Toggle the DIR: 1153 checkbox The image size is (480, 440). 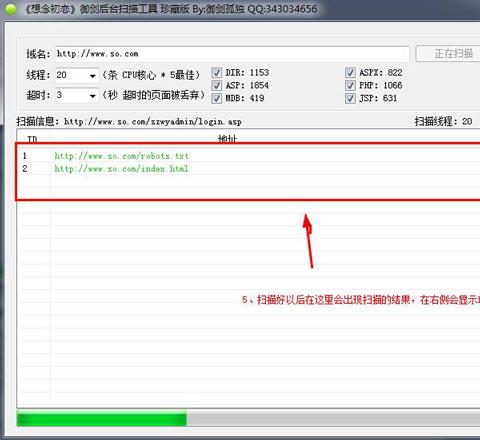tap(217, 73)
